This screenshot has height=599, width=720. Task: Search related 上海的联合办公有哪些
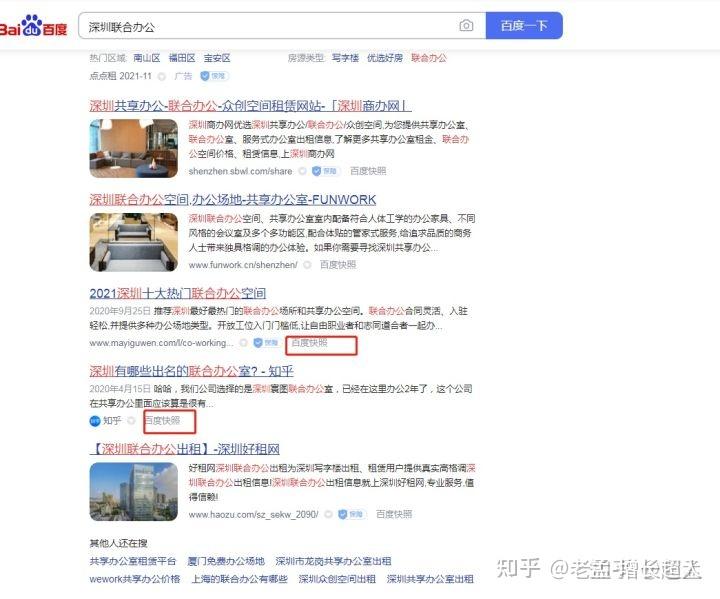pos(239,579)
